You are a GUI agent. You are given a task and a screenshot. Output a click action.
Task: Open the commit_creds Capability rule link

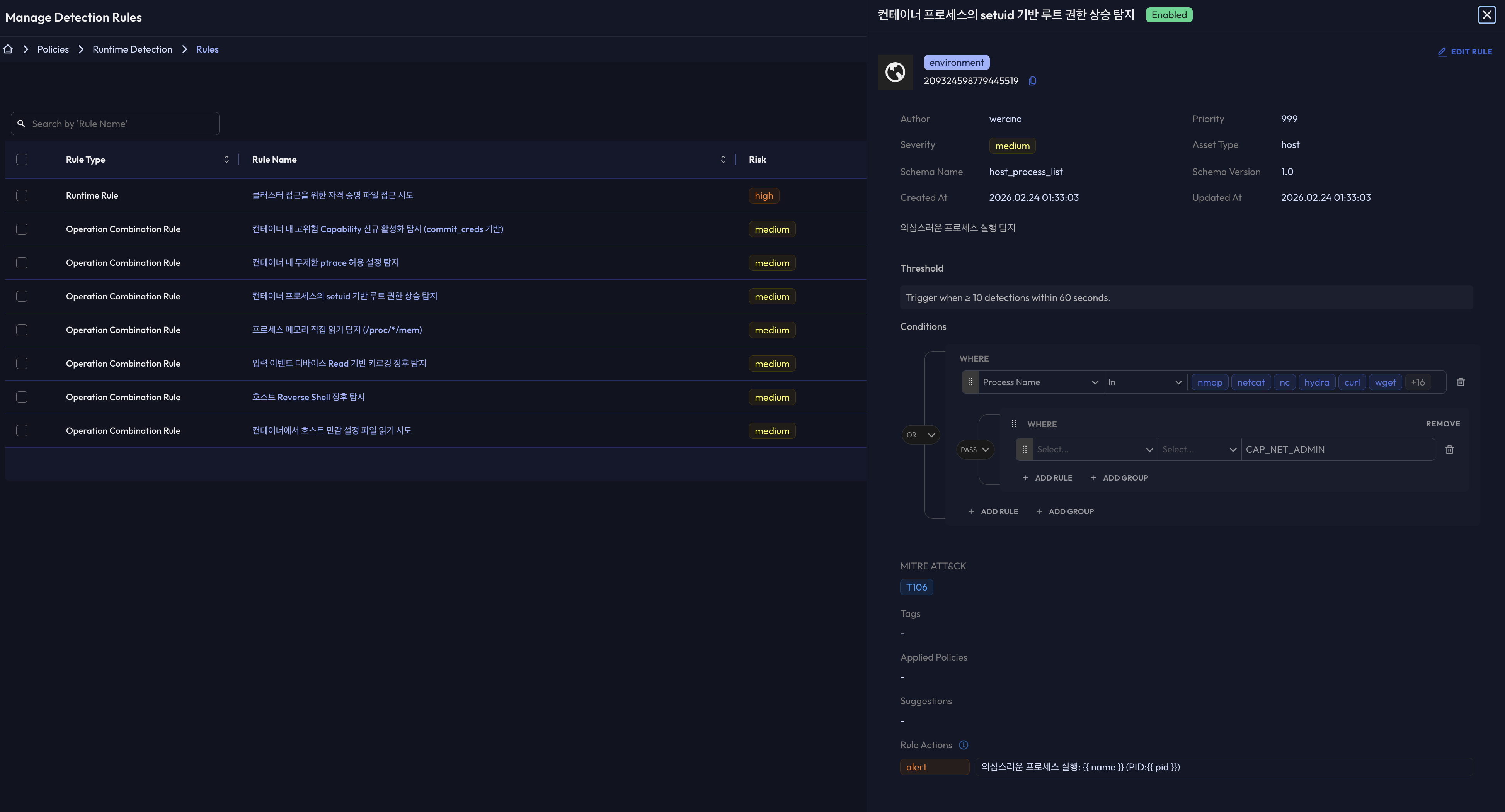[x=378, y=229]
